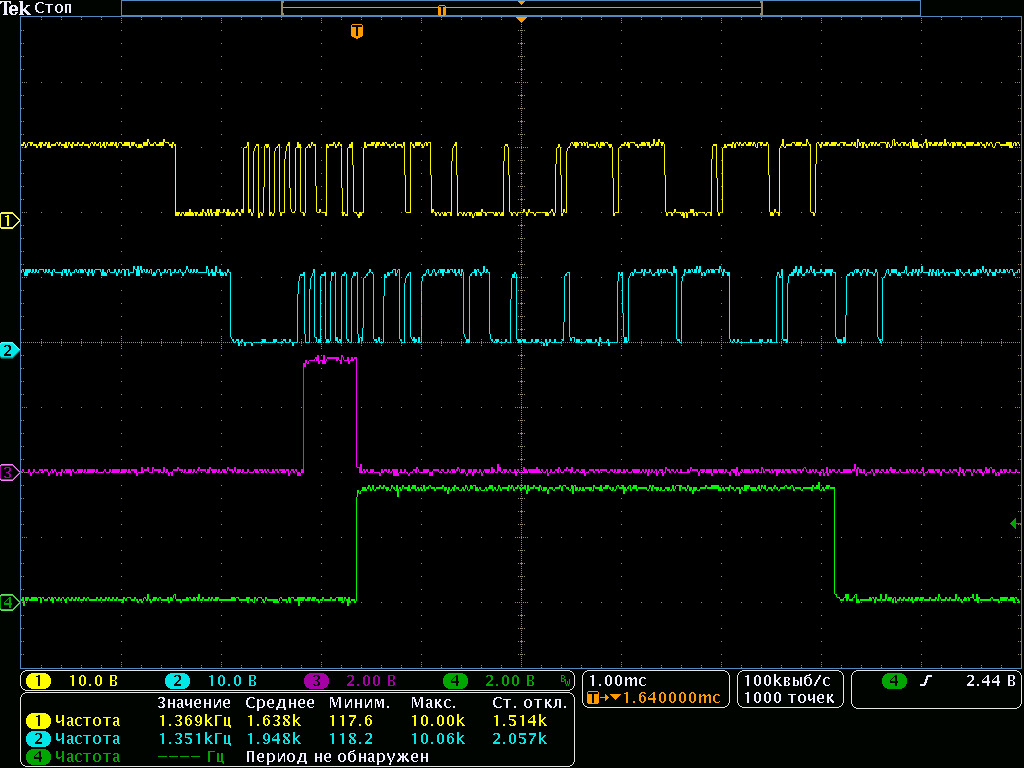Click the Tek logo
1024x768 pixels.
[x=16, y=8]
